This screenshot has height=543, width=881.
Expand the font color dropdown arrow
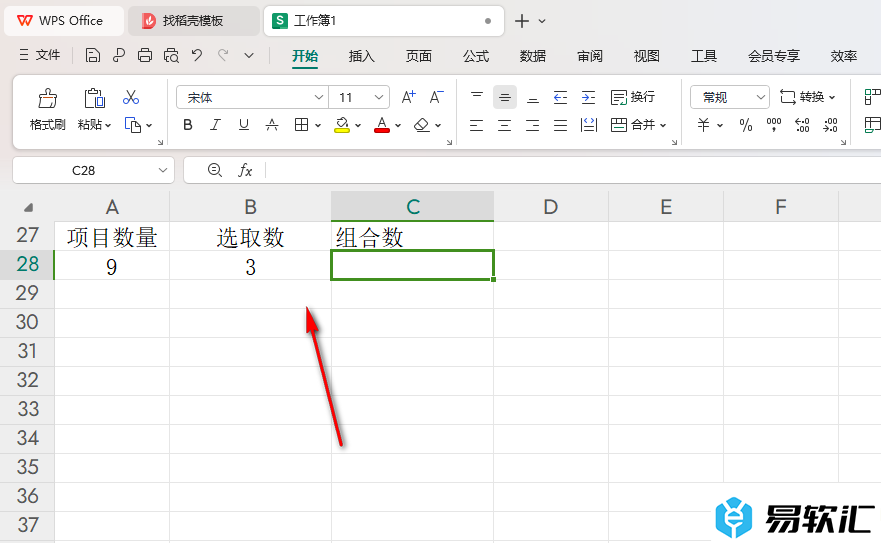click(398, 125)
